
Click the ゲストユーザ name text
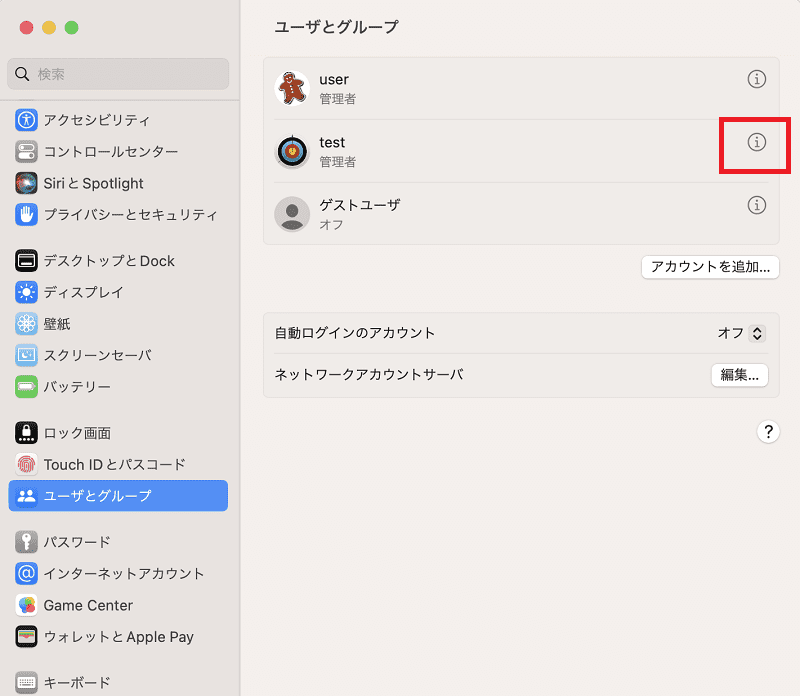[360, 205]
